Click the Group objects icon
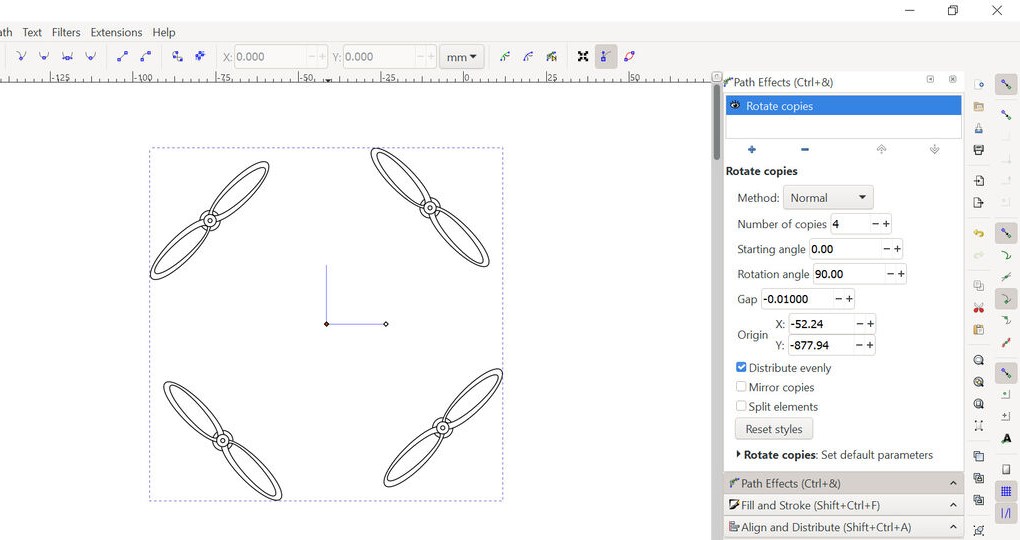 [978, 530]
